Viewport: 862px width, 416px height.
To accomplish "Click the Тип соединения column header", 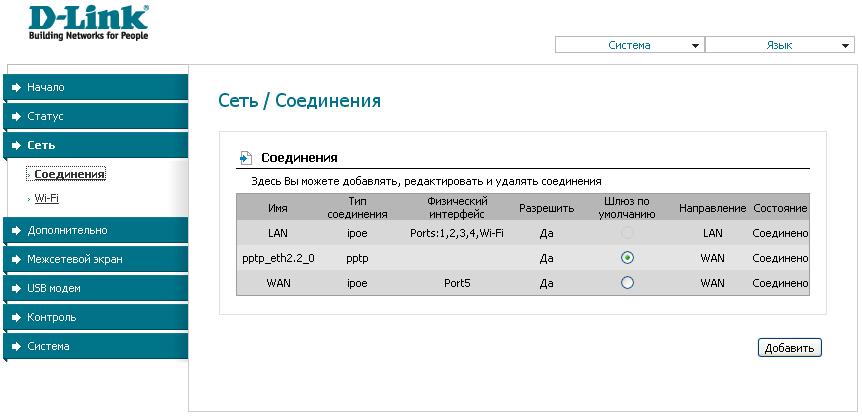I will 357,208.
